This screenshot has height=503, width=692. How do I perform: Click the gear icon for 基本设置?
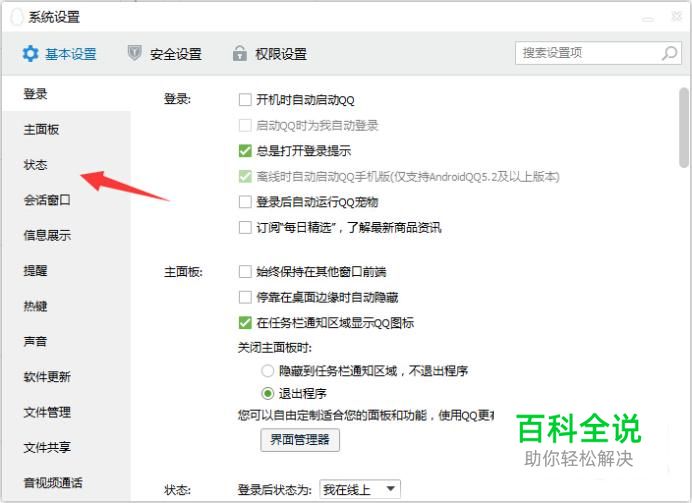pyautogui.click(x=30, y=54)
